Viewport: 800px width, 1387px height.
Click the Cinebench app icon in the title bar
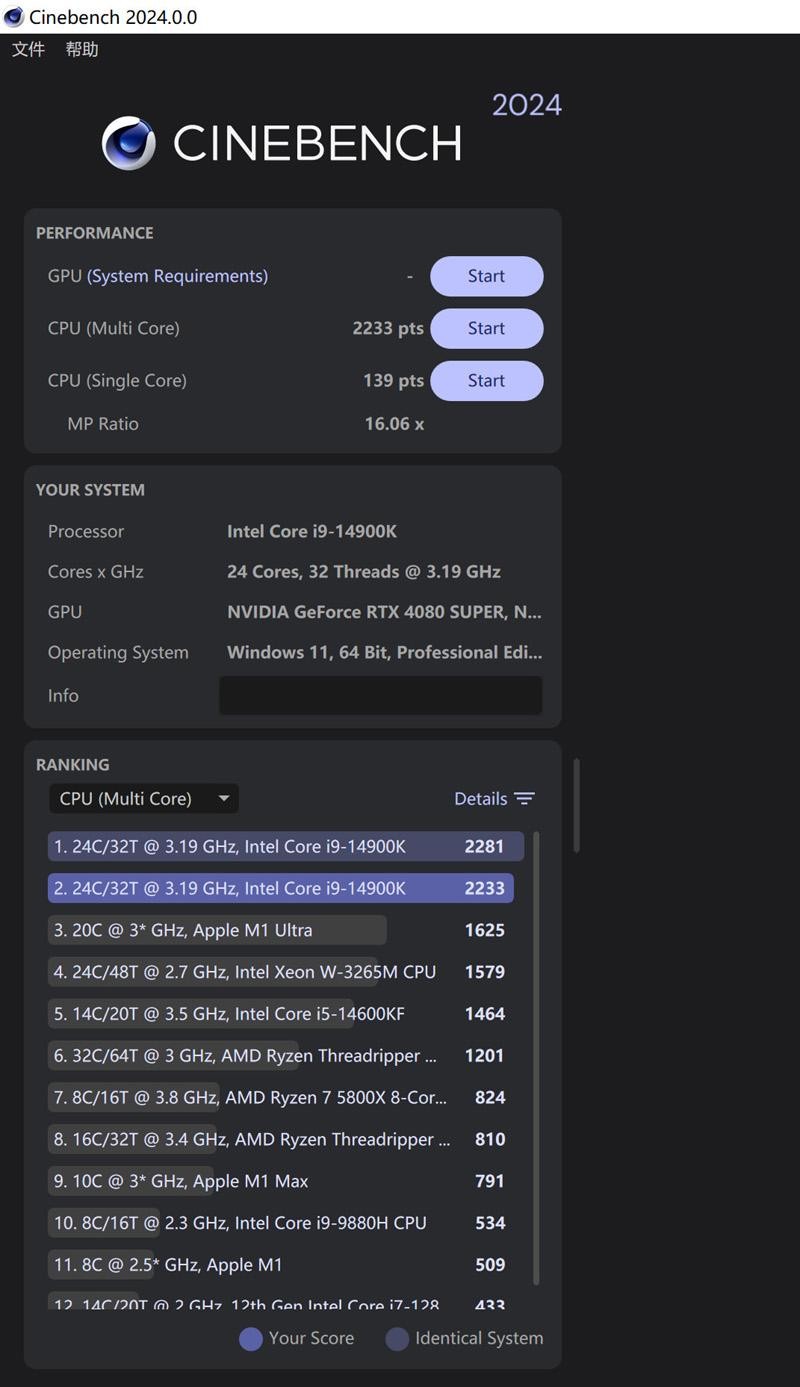click(x=13, y=17)
